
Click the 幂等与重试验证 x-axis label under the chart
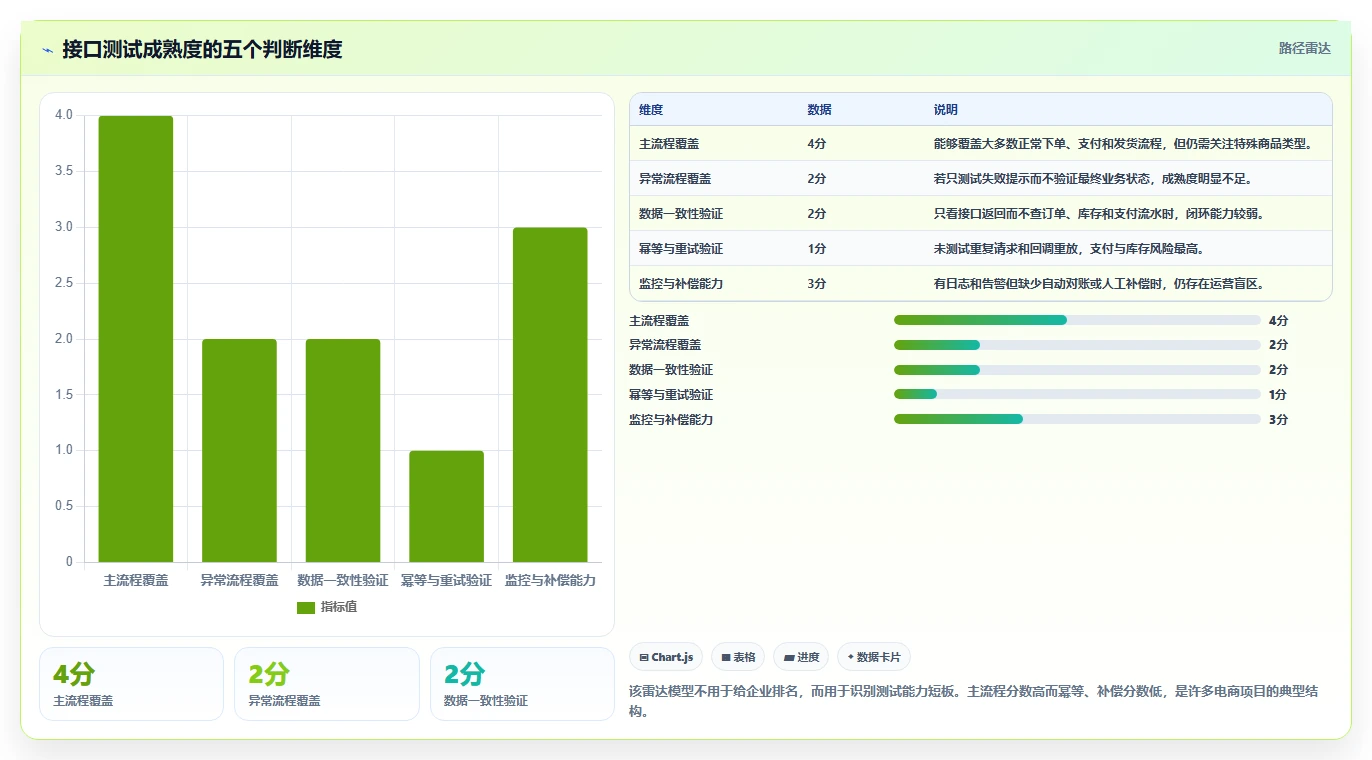point(446,580)
